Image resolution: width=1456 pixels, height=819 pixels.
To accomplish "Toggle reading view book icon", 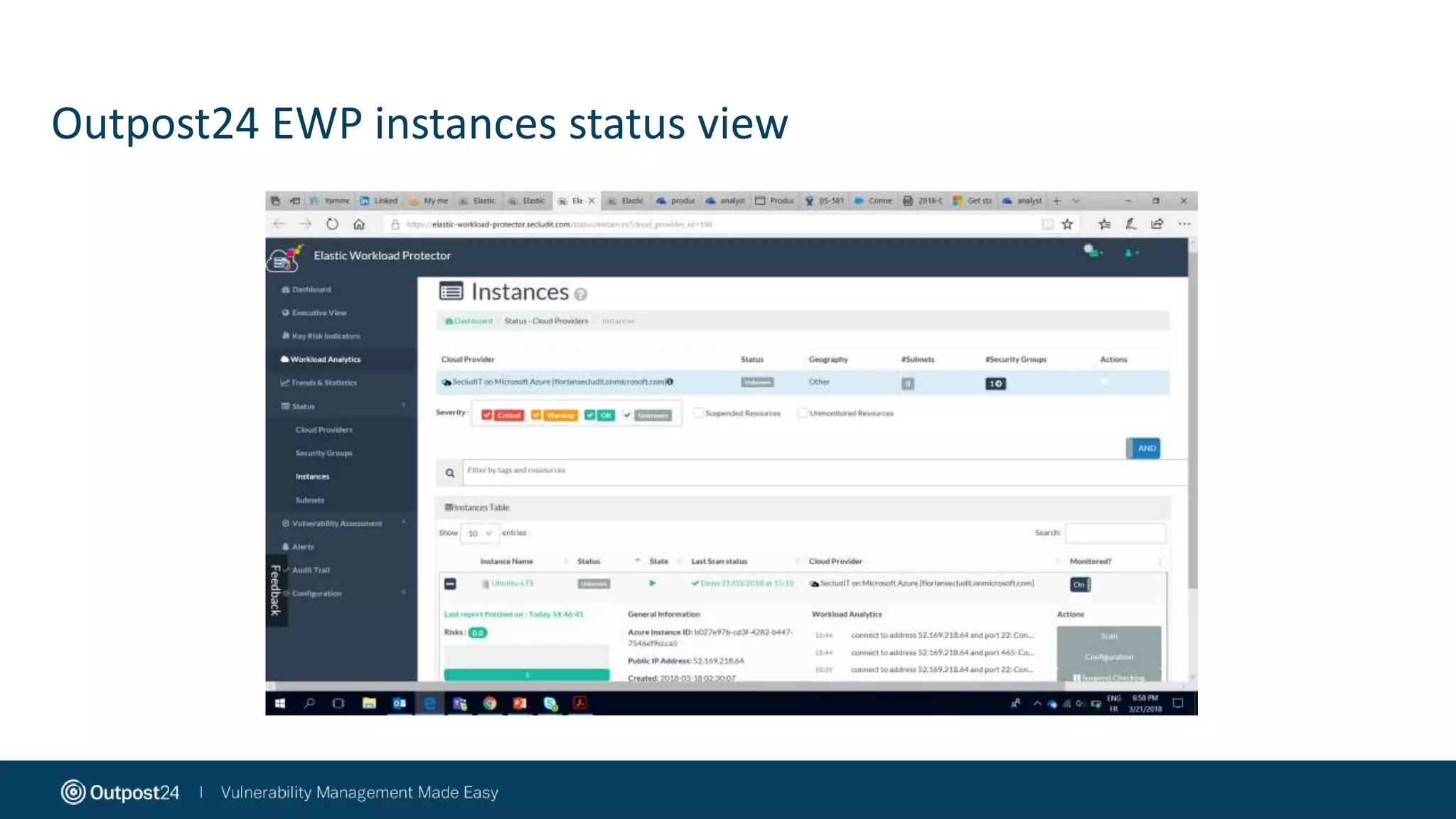I will coord(1047,224).
